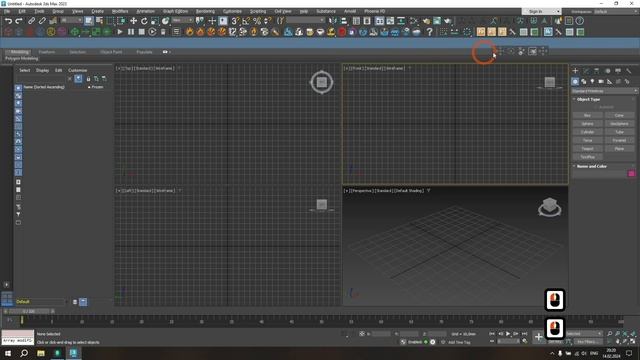The image size is (640, 360).
Task: Open the Hierarchy command panel tab
Action: (x=597, y=71)
